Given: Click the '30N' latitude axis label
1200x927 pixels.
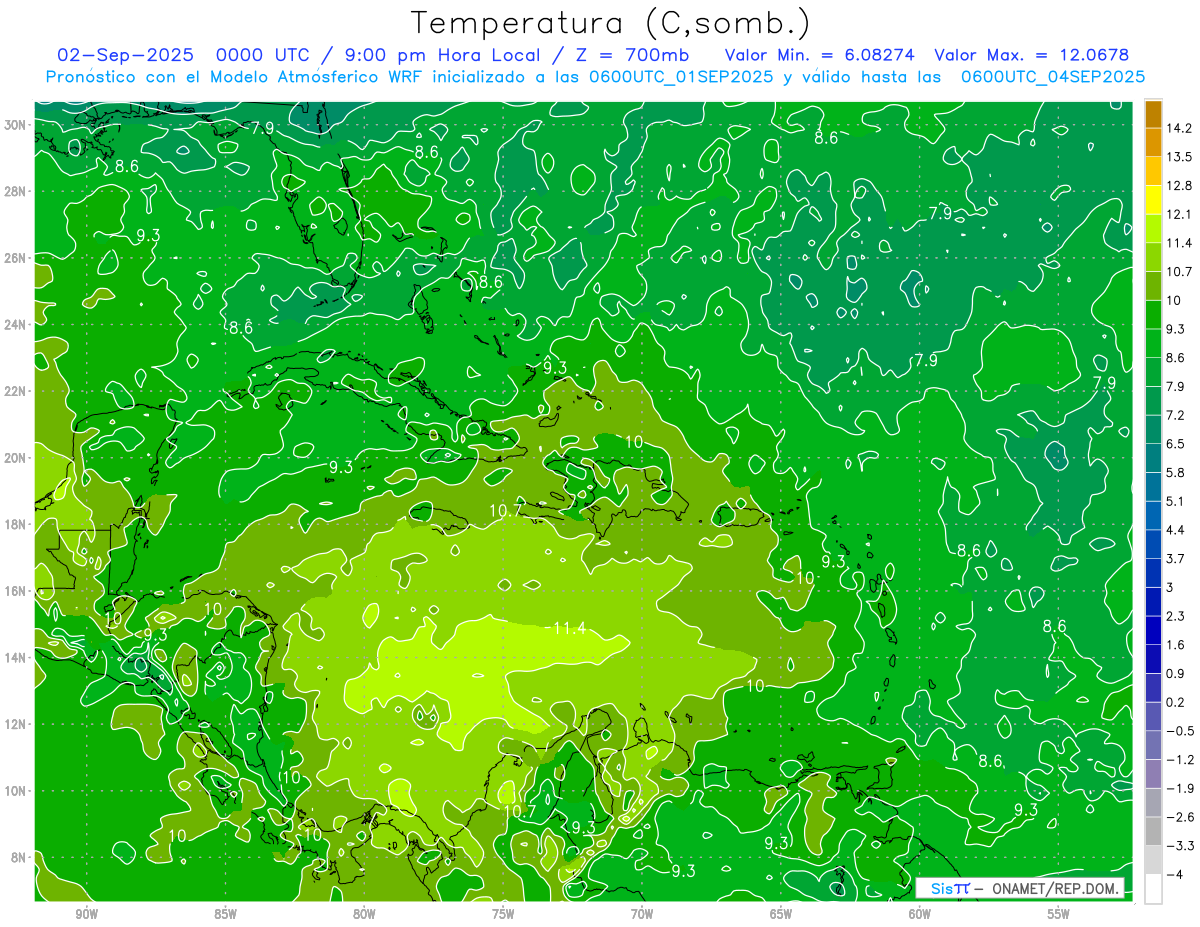Looking at the screenshot, I should (17, 125).
